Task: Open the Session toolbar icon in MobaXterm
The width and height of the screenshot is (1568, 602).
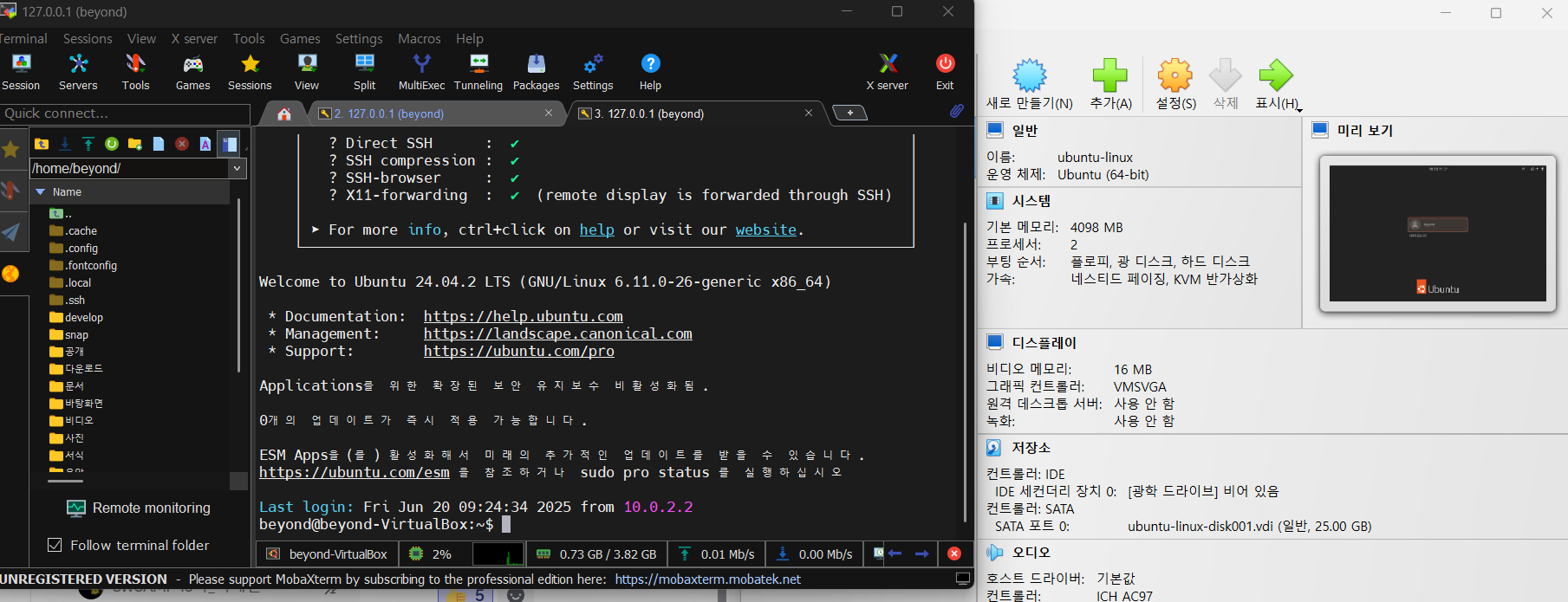Action: tap(21, 72)
